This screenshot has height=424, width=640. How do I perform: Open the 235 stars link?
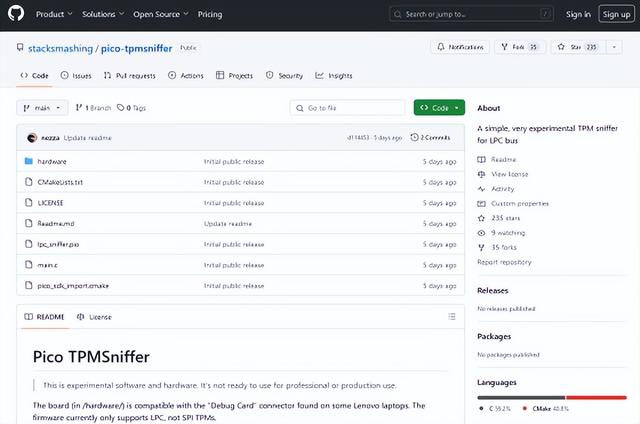coord(499,218)
